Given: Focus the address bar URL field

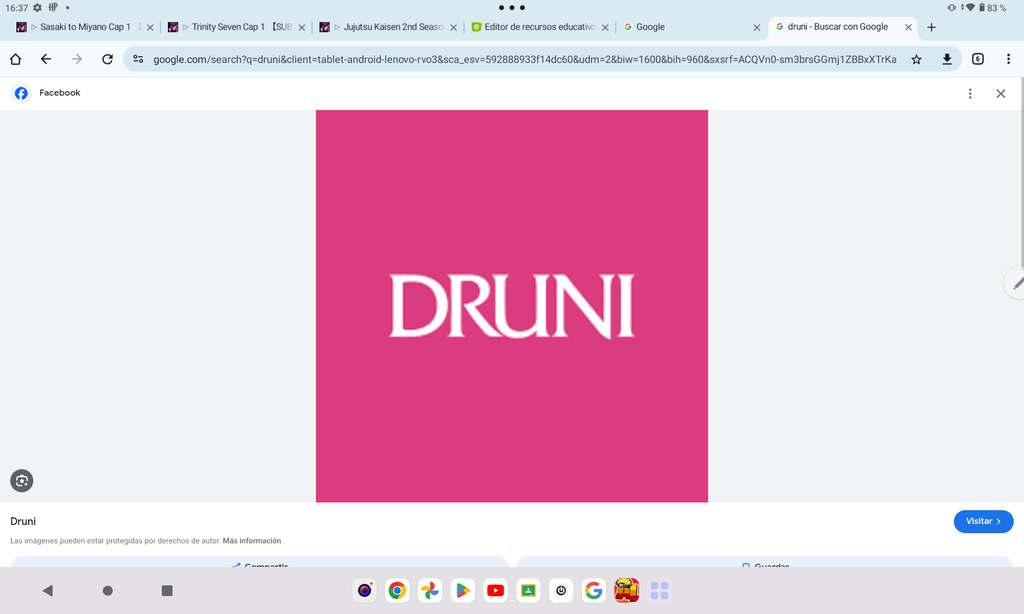Looking at the screenshot, I should tap(524, 59).
